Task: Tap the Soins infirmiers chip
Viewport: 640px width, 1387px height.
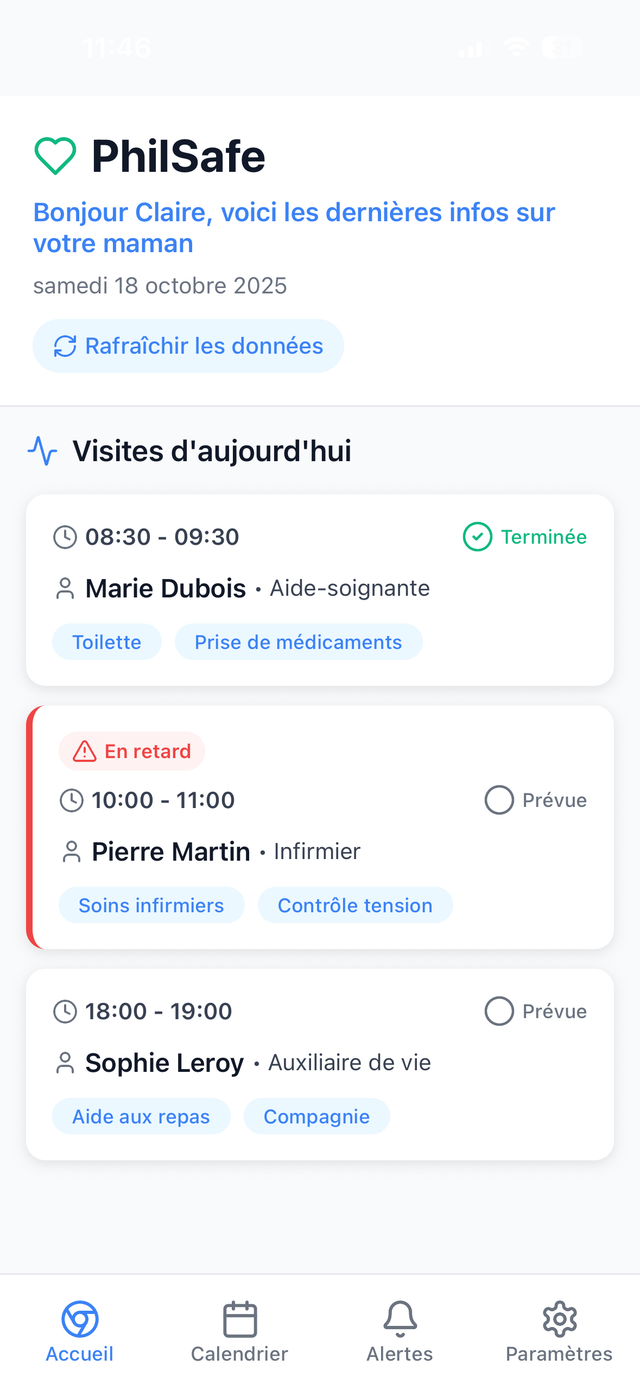Action: coord(151,905)
